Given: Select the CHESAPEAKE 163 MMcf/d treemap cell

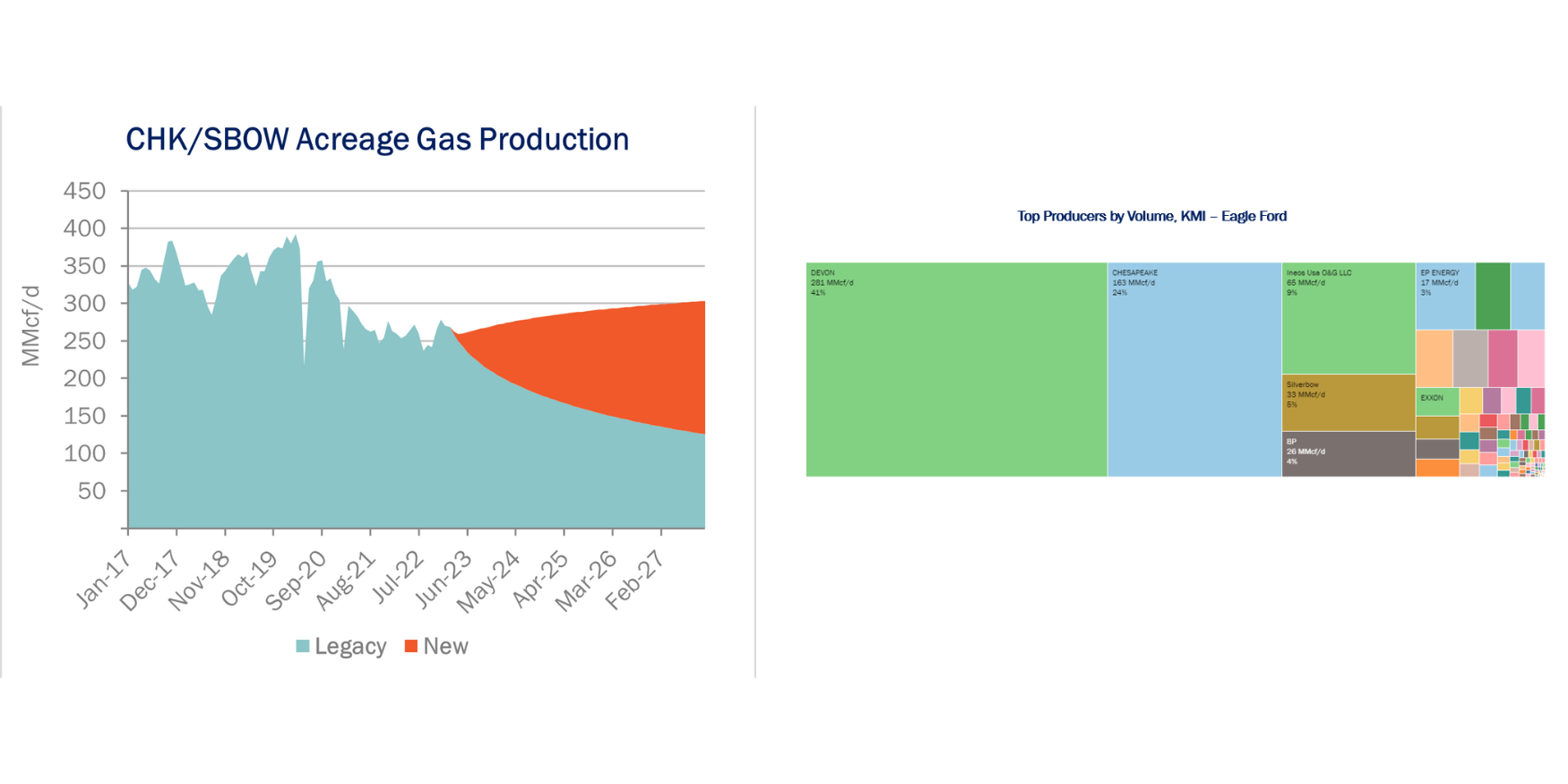Looking at the screenshot, I should click(x=1194, y=369).
